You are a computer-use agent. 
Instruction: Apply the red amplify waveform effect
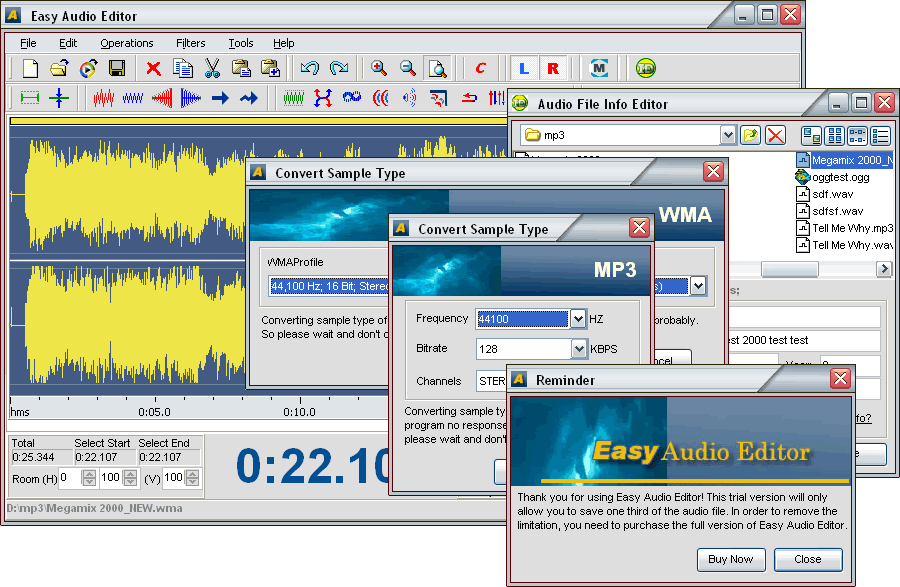[103, 98]
